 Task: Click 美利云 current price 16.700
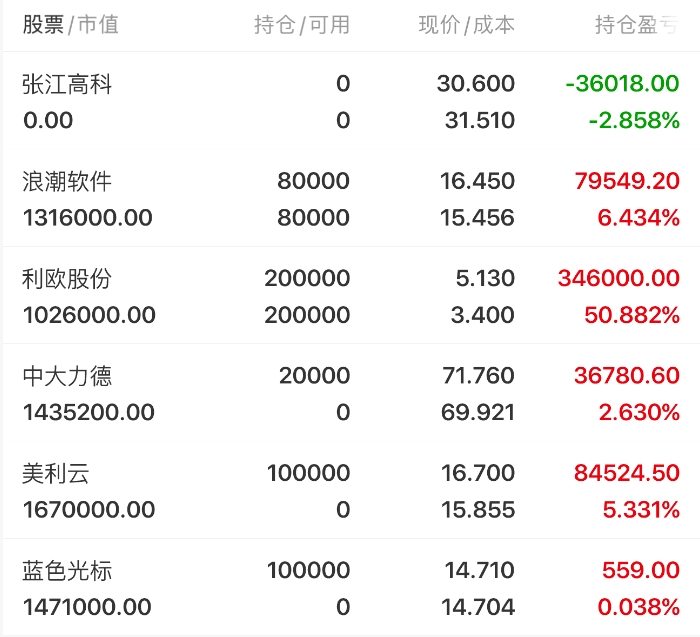pos(478,473)
